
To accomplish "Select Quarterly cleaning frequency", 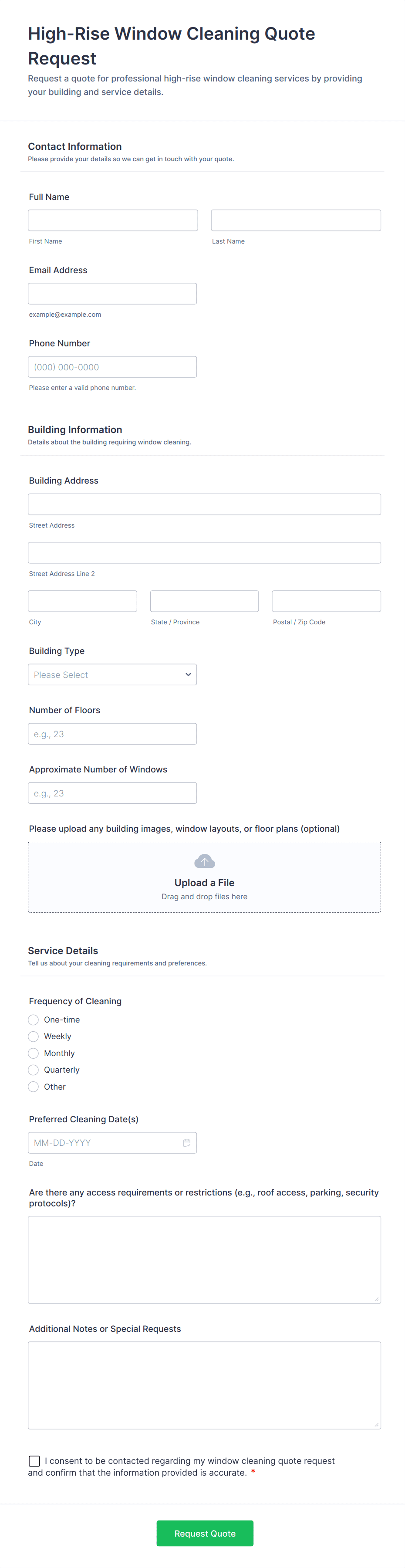I will 34,1070.
